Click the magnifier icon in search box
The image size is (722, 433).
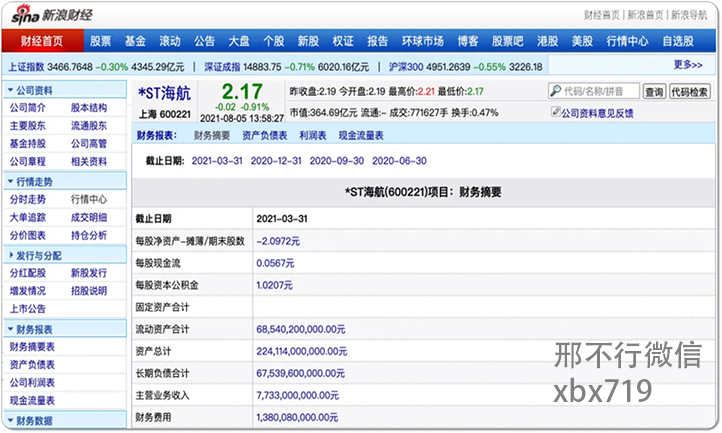point(556,90)
